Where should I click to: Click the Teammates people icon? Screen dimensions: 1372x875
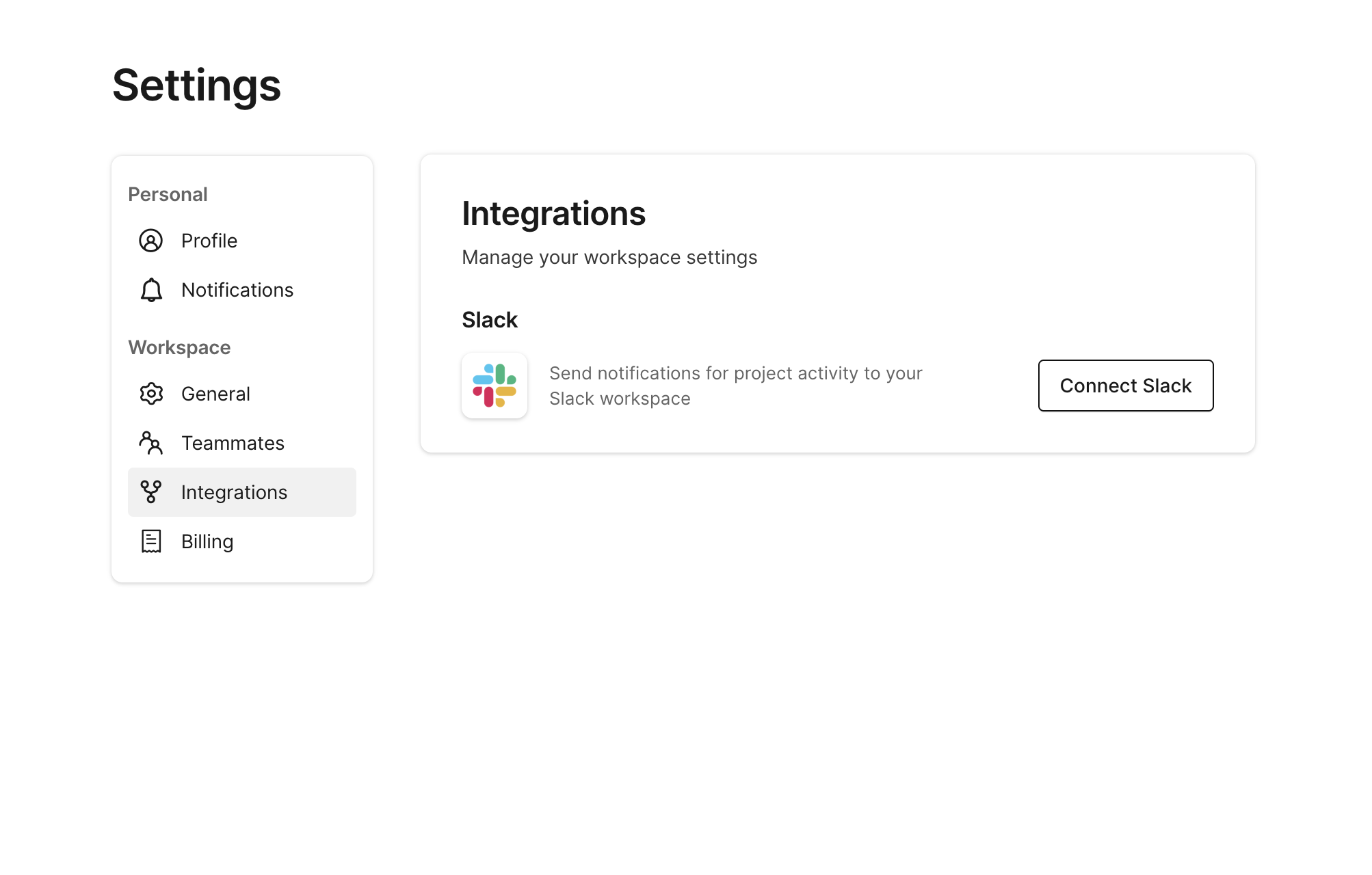point(150,443)
